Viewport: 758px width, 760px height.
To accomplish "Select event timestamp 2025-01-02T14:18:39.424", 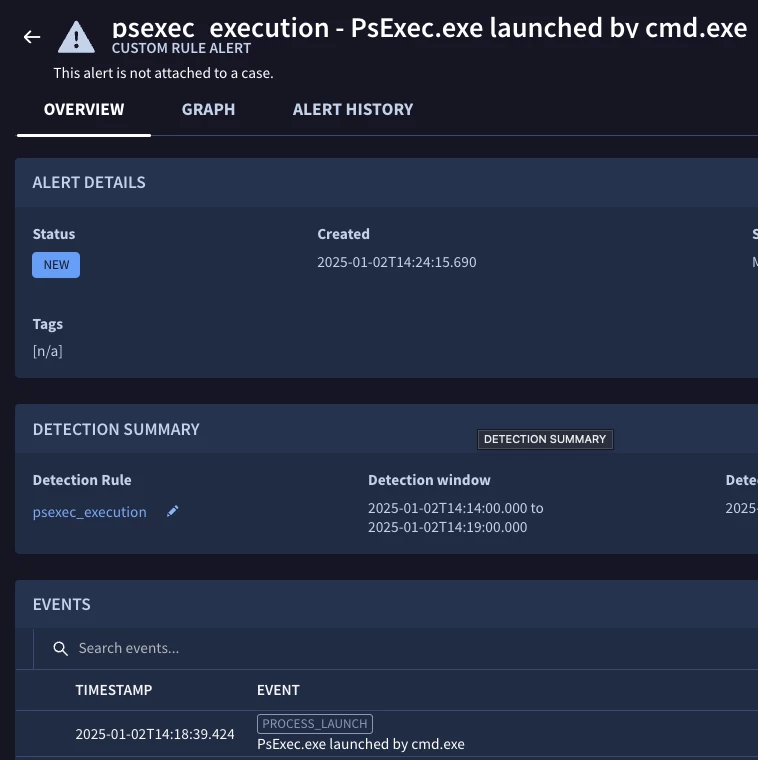I will click(155, 734).
